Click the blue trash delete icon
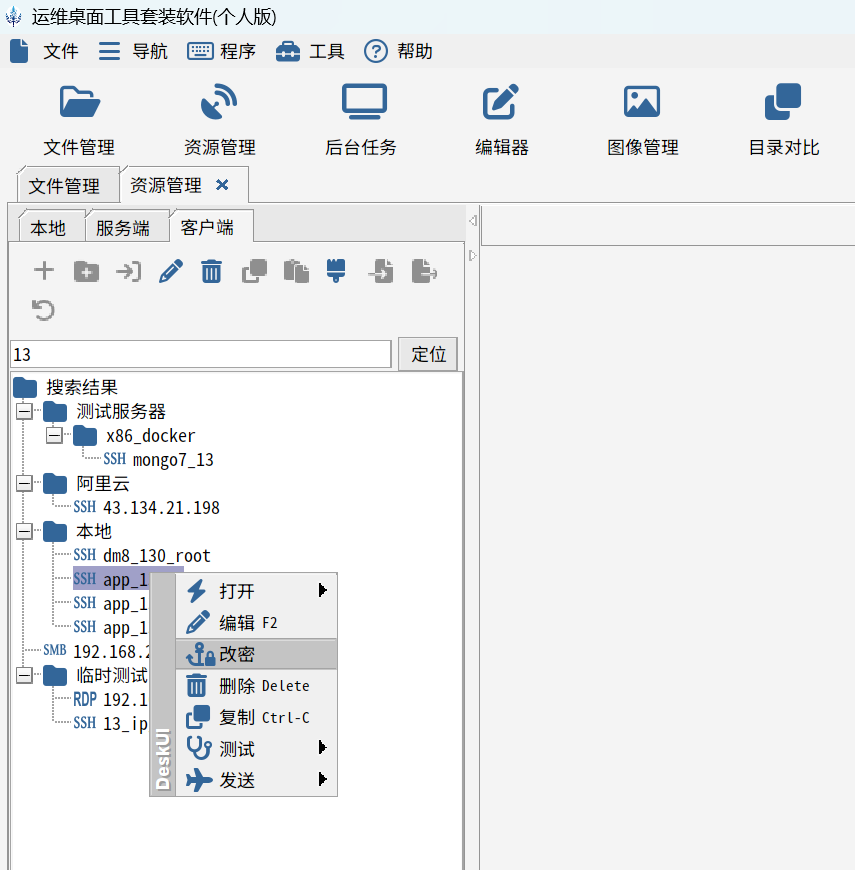 click(x=211, y=271)
